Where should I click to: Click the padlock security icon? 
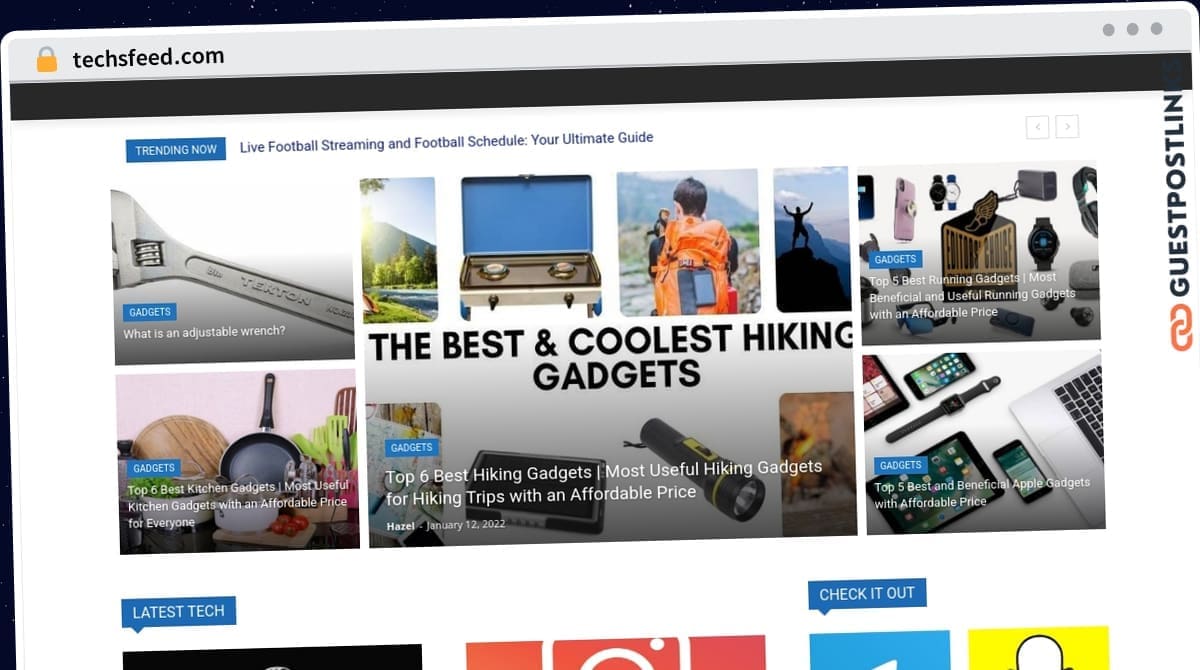click(x=47, y=59)
